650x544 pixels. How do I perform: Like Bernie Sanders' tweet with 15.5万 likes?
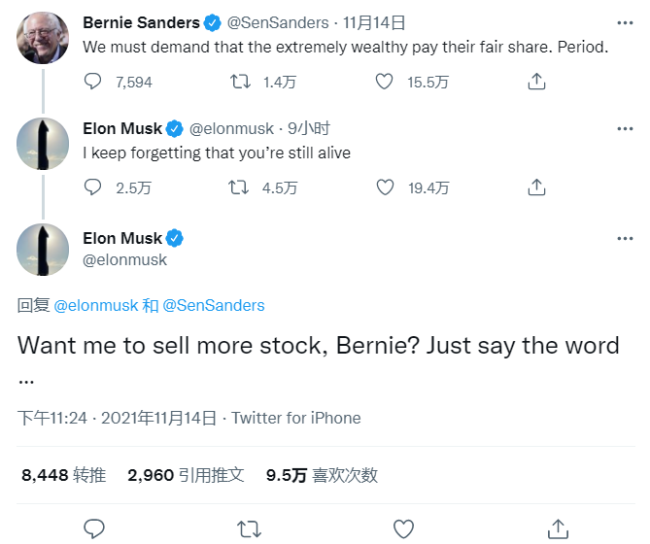click(384, 82)
